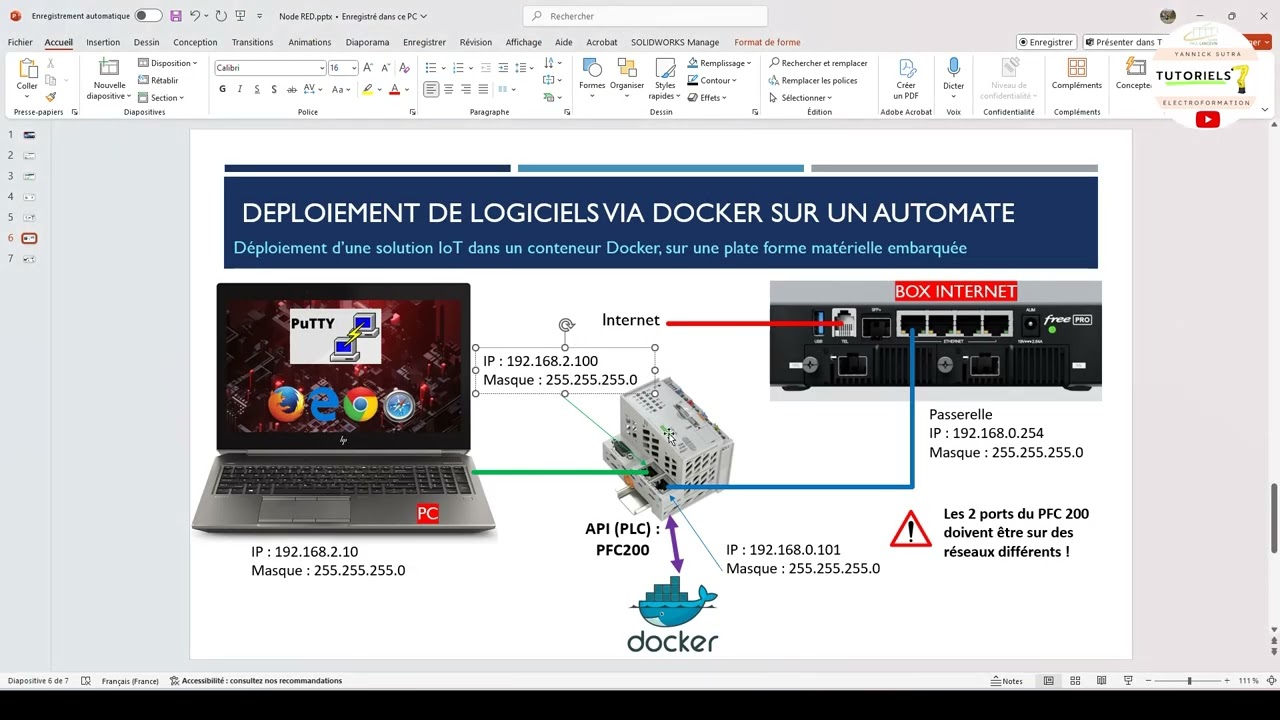This screenshot has width=1280, height=720.
Task: Toggle text shadow (S) formatting
Action: point(275,89)
